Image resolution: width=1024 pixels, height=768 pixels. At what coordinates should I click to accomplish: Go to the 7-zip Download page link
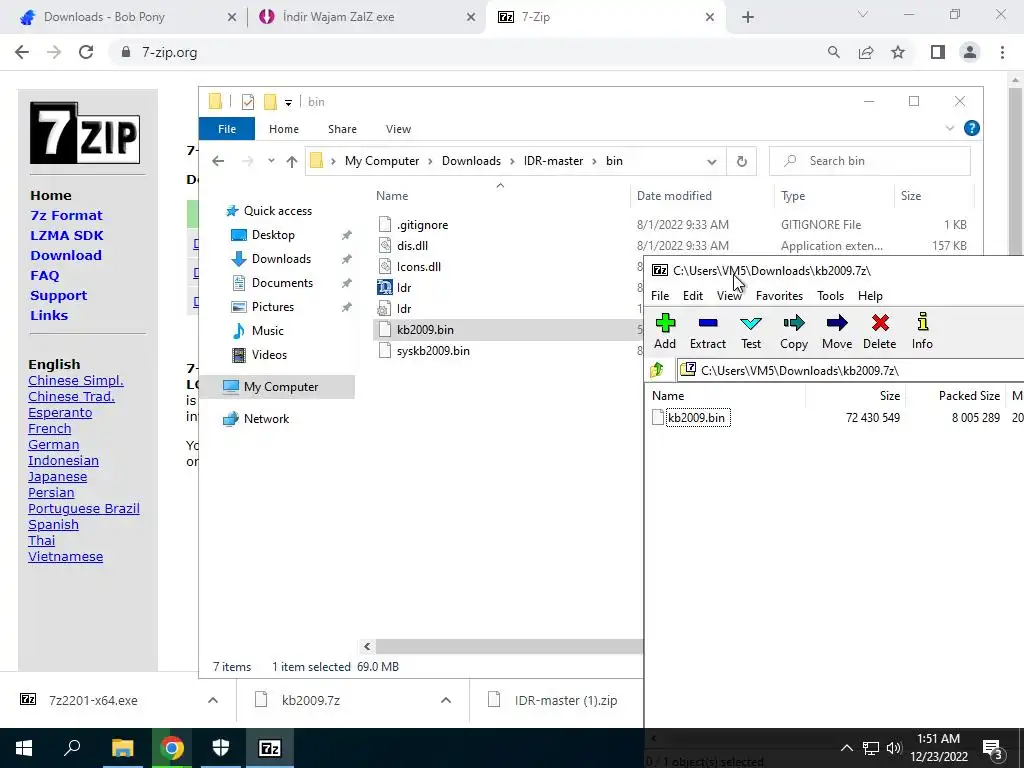[66, 255]
